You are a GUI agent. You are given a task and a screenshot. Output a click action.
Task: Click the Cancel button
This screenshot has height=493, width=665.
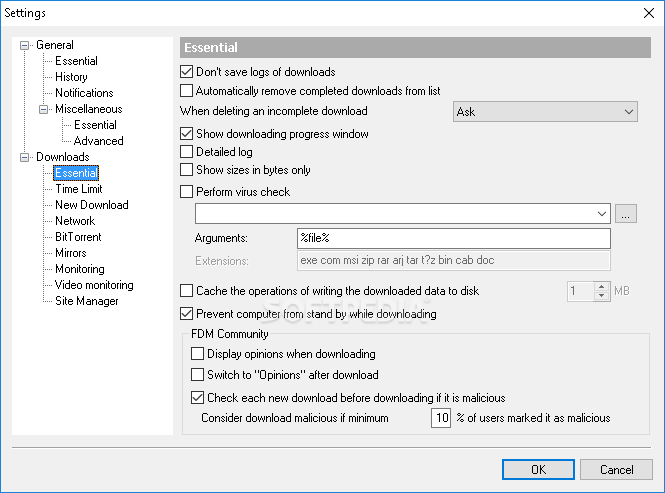[x=616, y=470]
